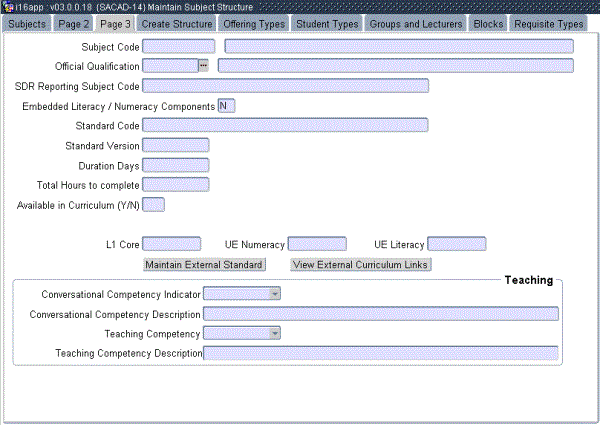The width and height of the screenshot is (600, 425).
Task: Click Embedded Literacy / Numeracy Components field
Action: click(226, 106)
